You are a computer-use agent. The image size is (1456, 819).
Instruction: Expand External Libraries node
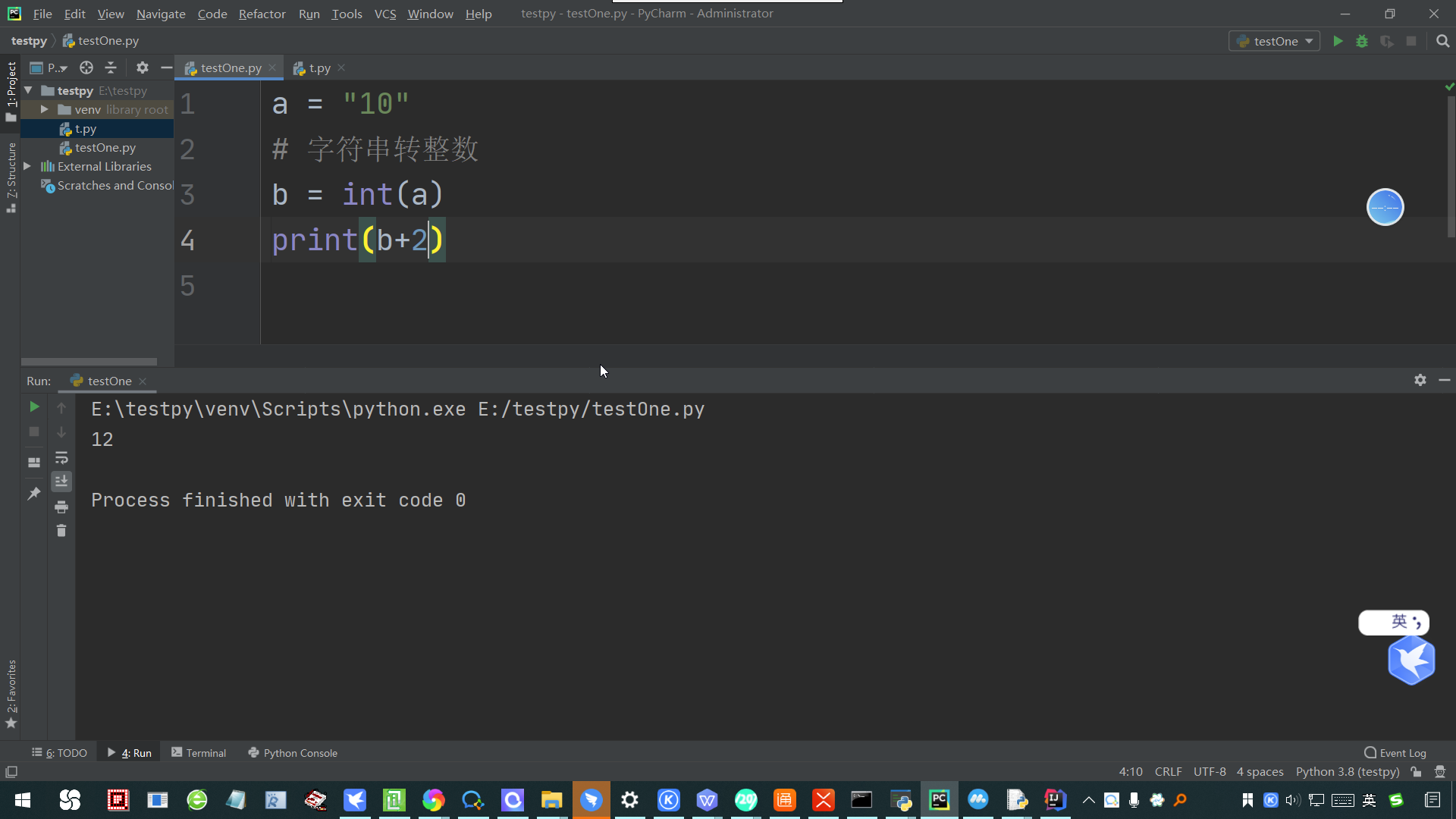click(x=27, y=166)
